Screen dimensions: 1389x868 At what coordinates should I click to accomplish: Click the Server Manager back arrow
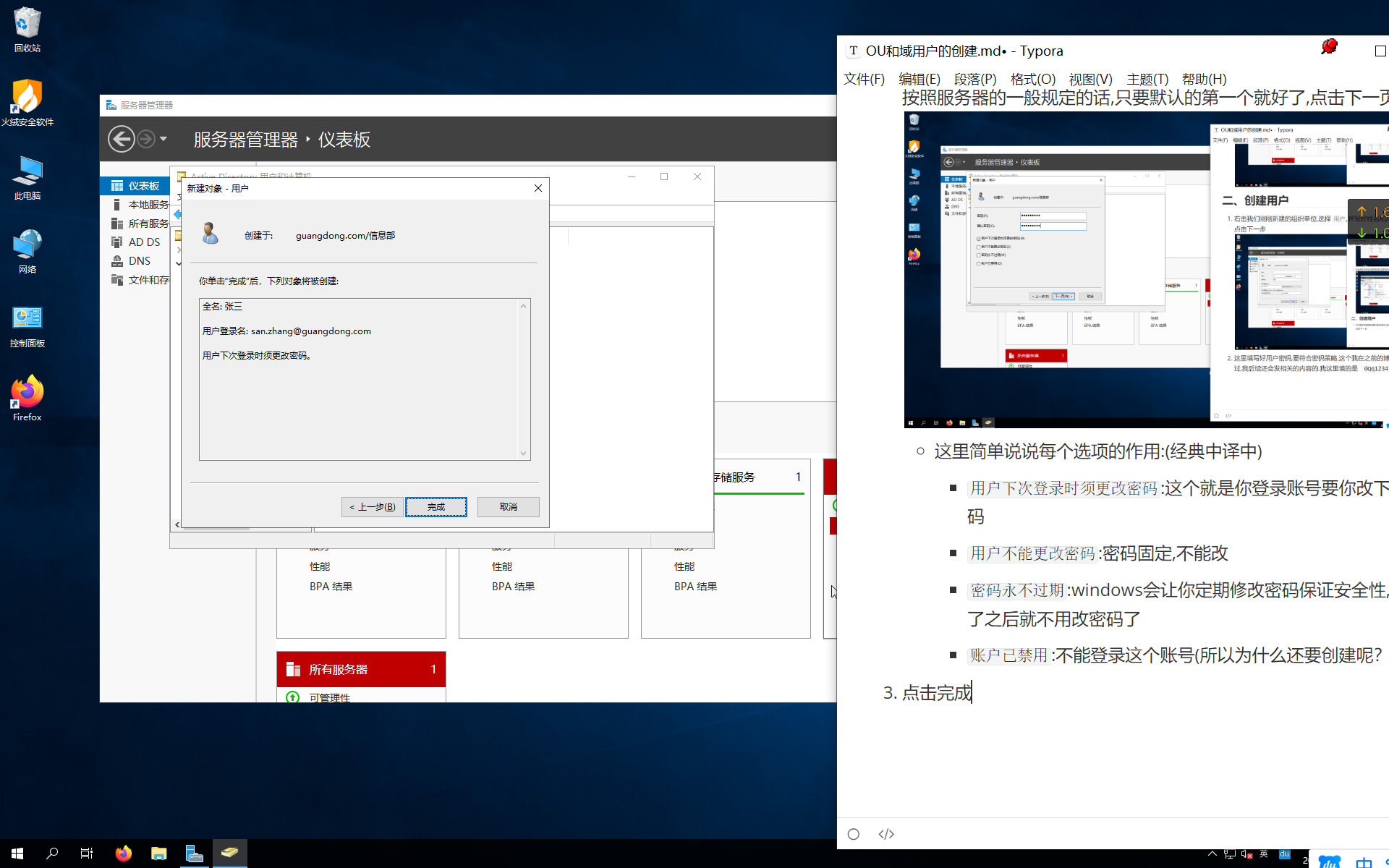[121, 139]
